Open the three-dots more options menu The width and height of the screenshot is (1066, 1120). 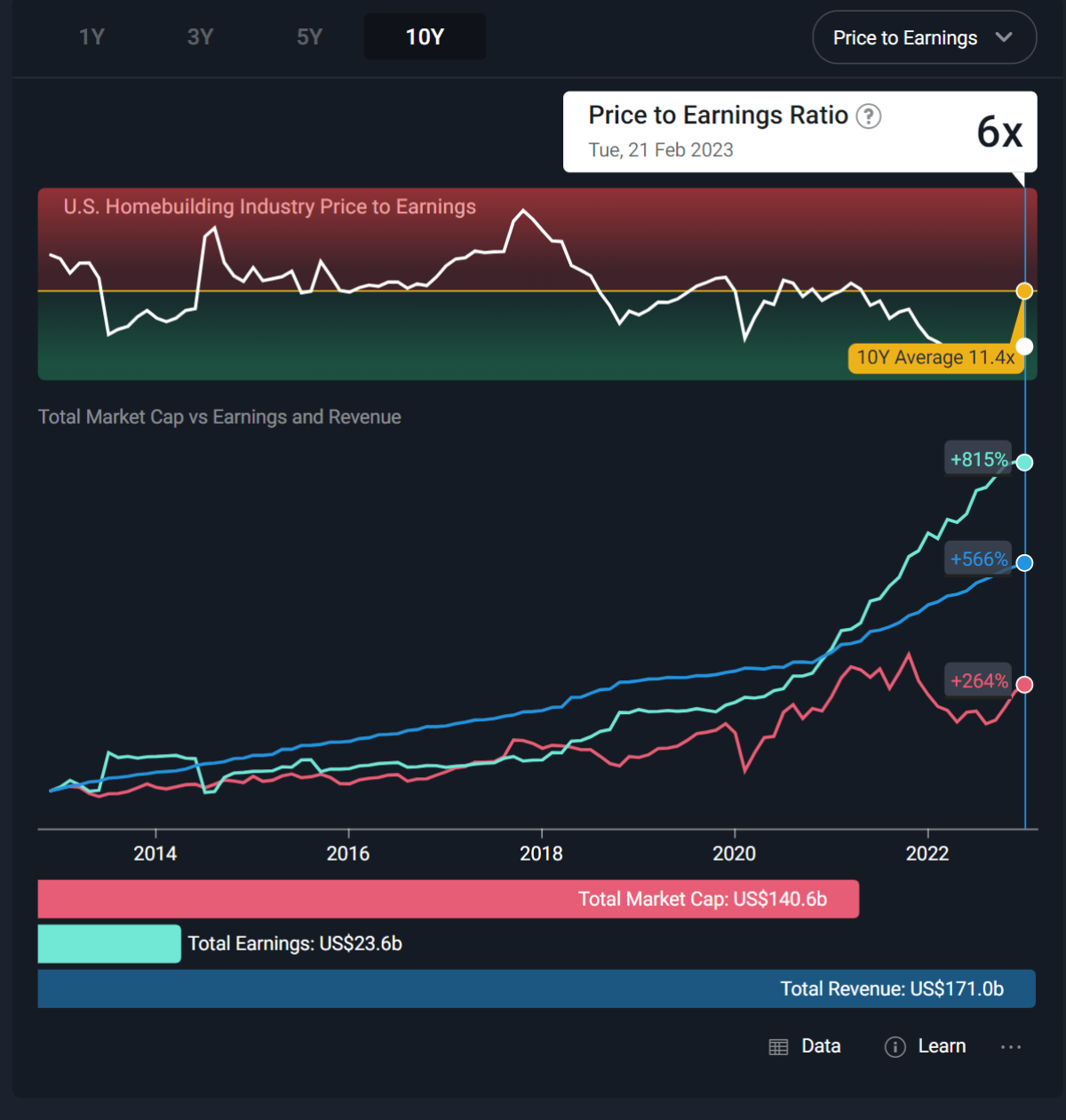tap(1011, 1047)
